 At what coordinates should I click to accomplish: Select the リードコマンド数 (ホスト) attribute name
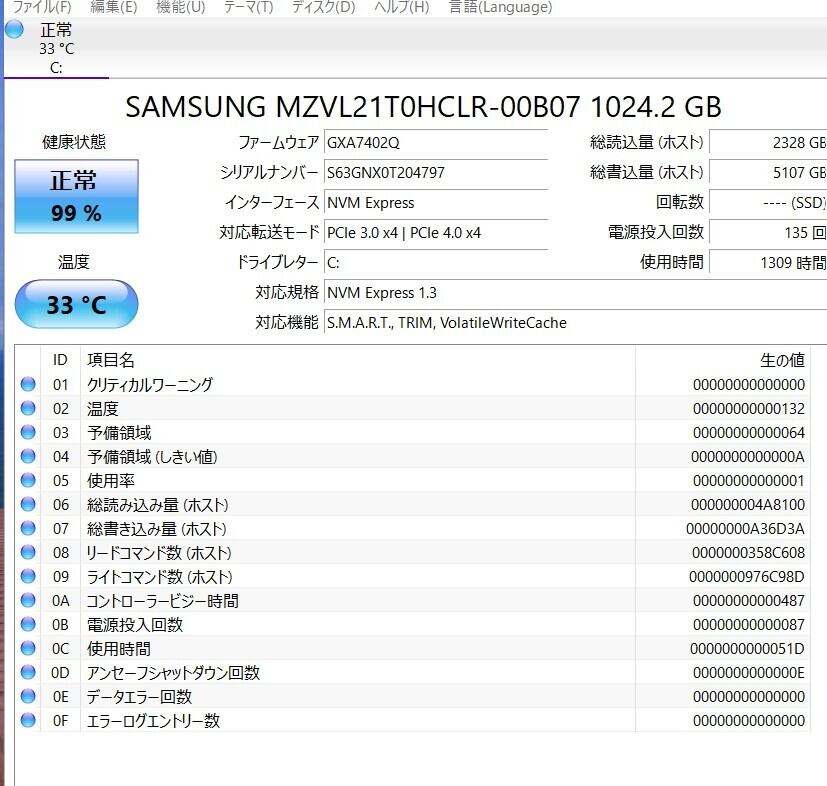pos(159,552)
